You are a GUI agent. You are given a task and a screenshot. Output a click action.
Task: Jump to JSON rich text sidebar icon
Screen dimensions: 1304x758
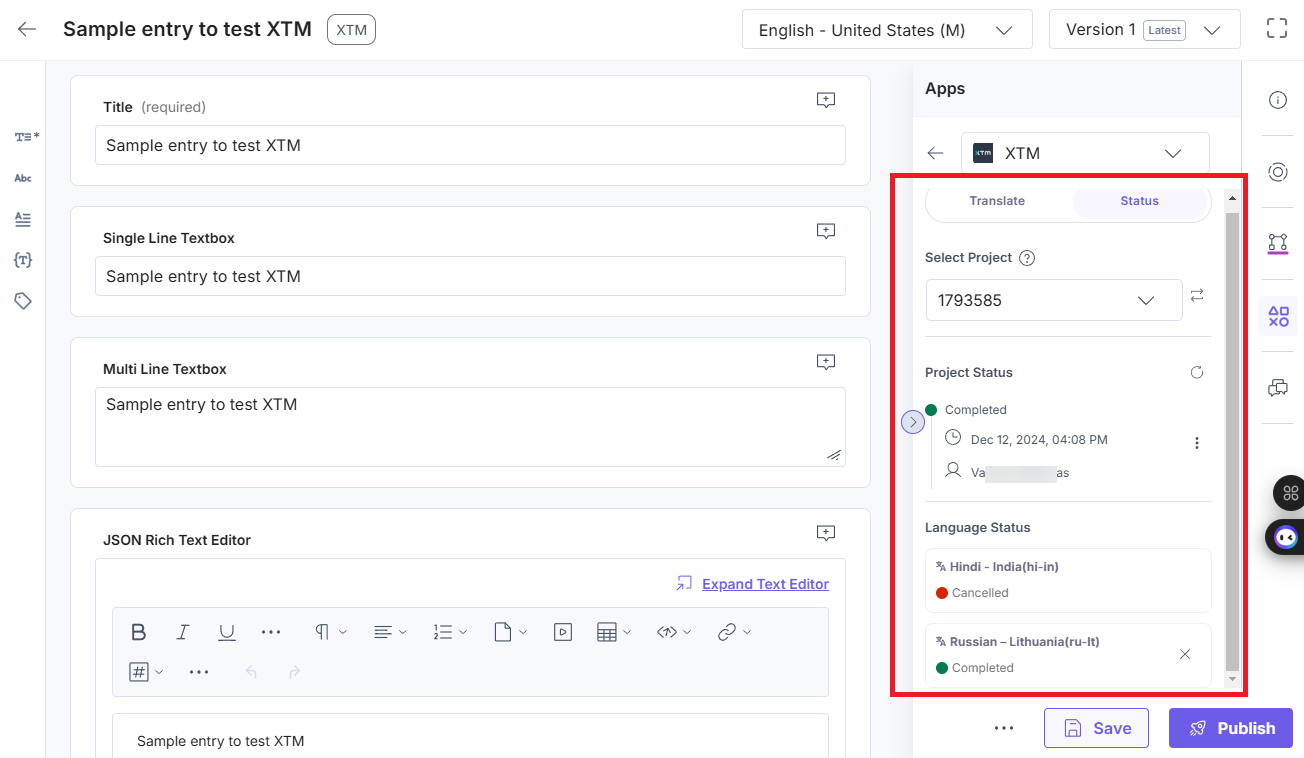[23, 260]
